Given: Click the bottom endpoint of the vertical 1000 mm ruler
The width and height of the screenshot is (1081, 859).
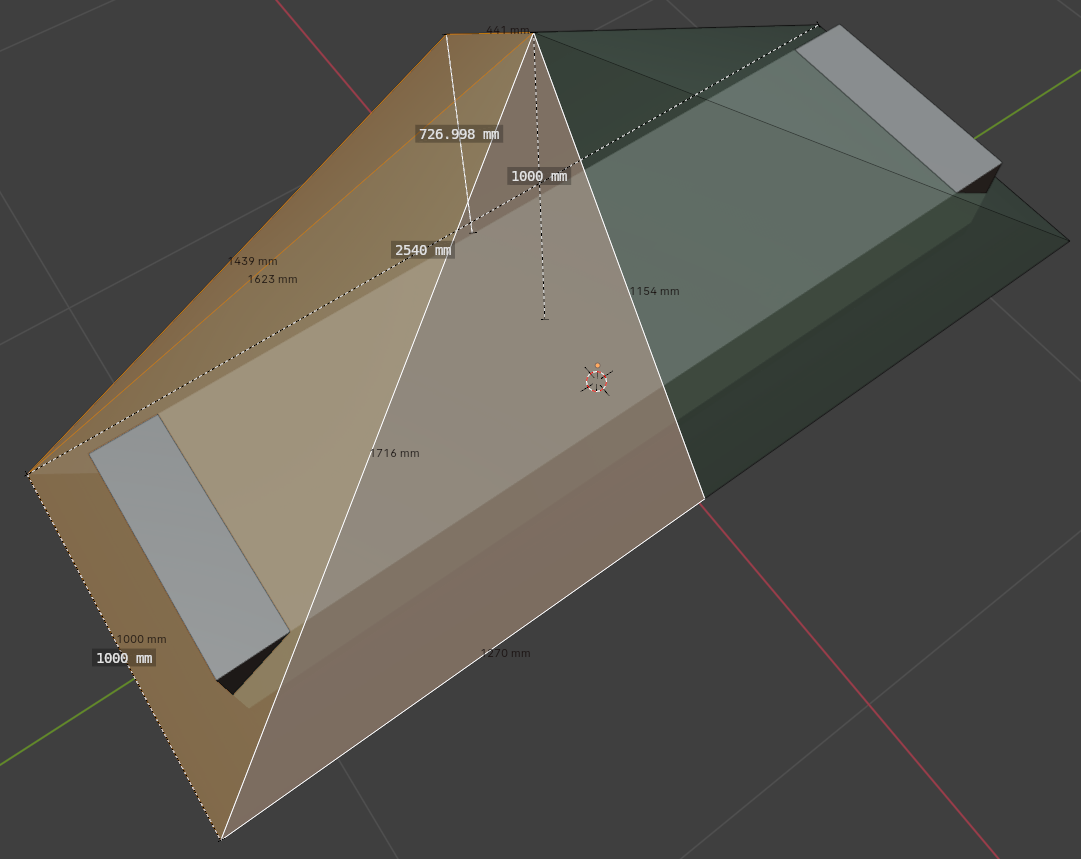Looking at the screenshot, I should point(544,318).
